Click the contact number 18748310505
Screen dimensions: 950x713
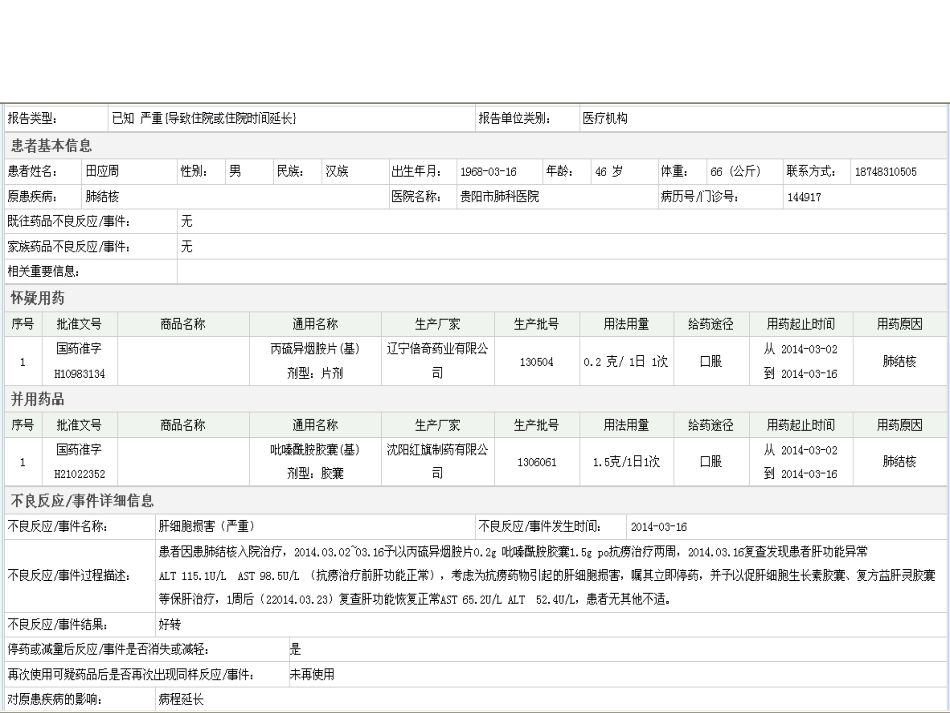pos(885,172)
